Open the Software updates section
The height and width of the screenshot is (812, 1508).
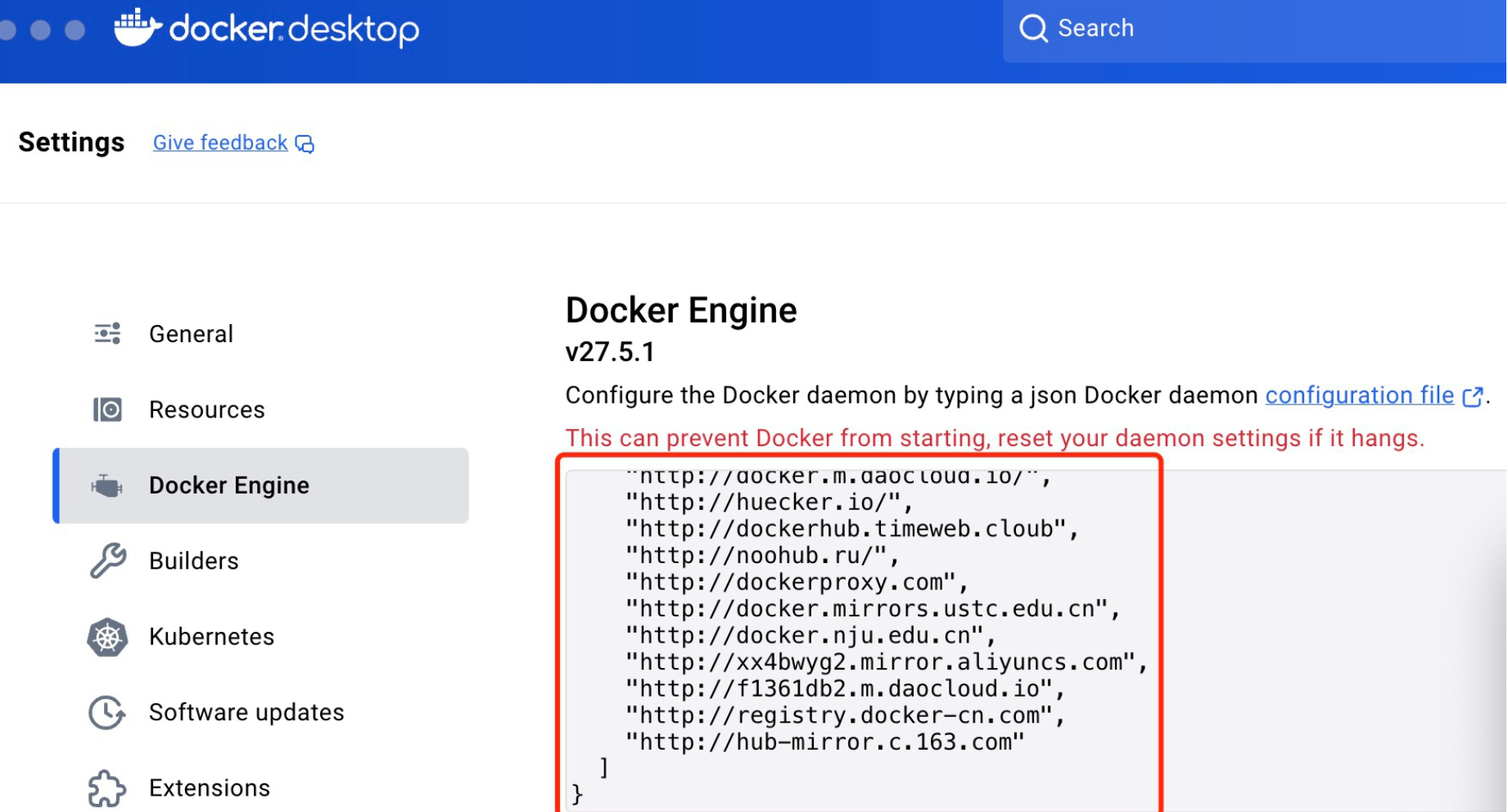pos(261,712)
